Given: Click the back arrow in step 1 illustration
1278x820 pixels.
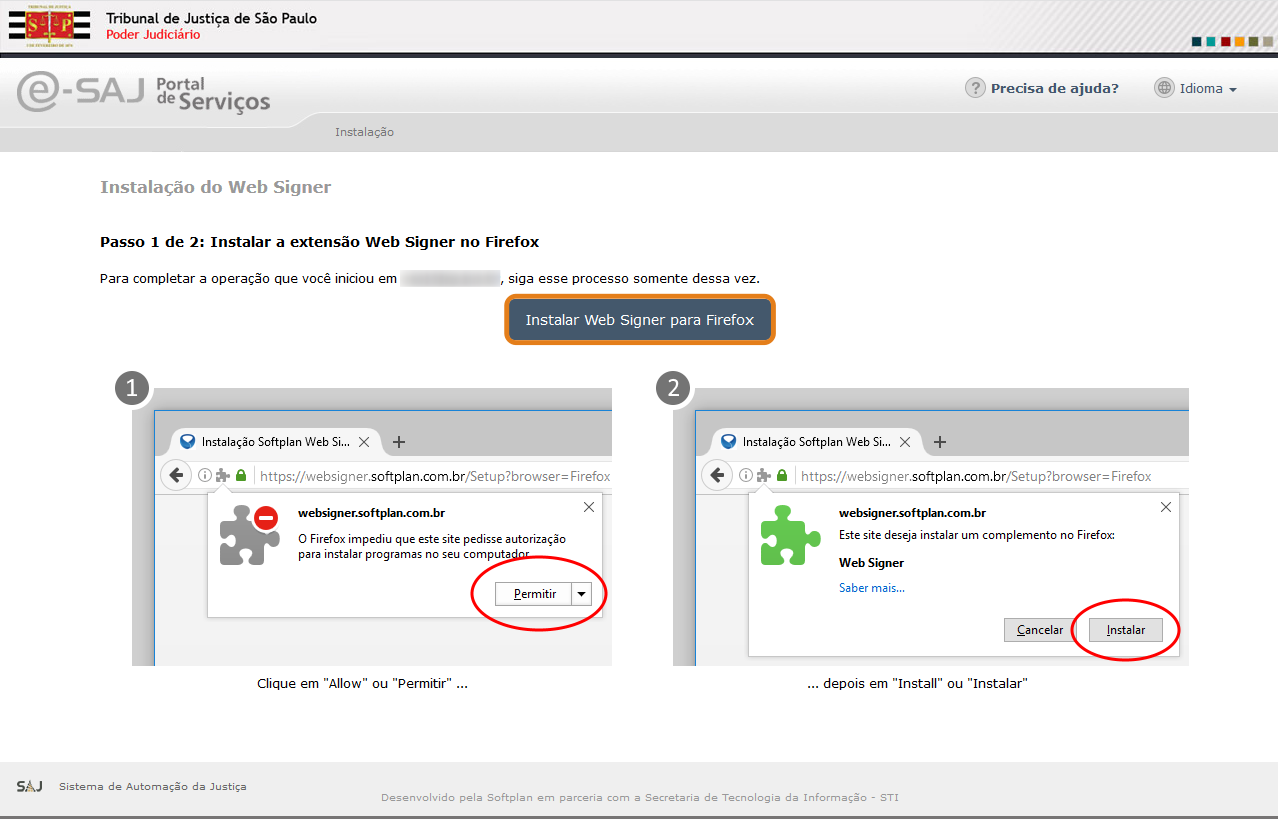Looking at the screenshot, I should (x=176, y=475).
